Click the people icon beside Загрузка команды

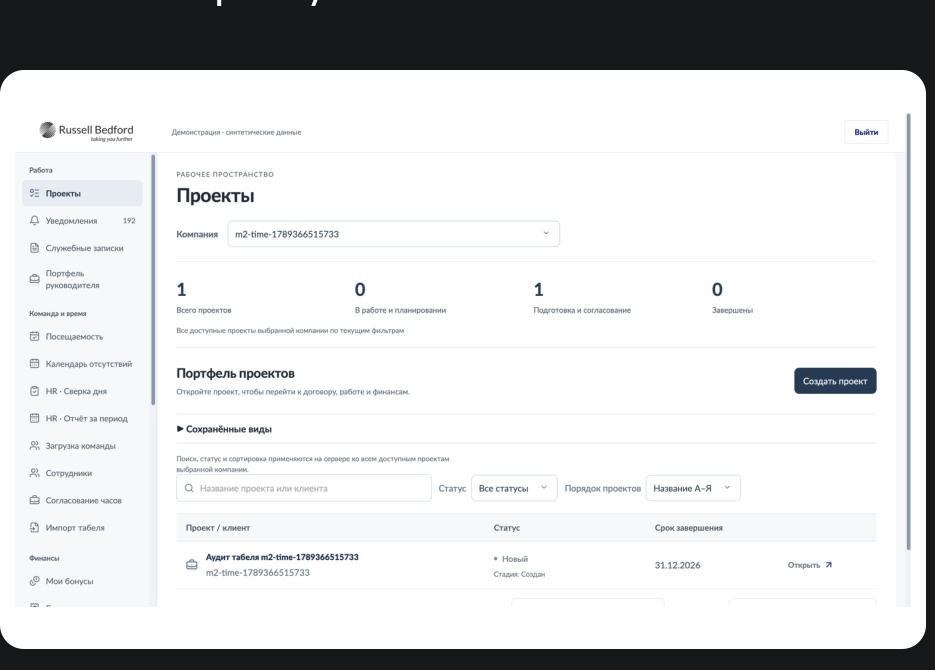pyautogui.click(x=35, y=445)
